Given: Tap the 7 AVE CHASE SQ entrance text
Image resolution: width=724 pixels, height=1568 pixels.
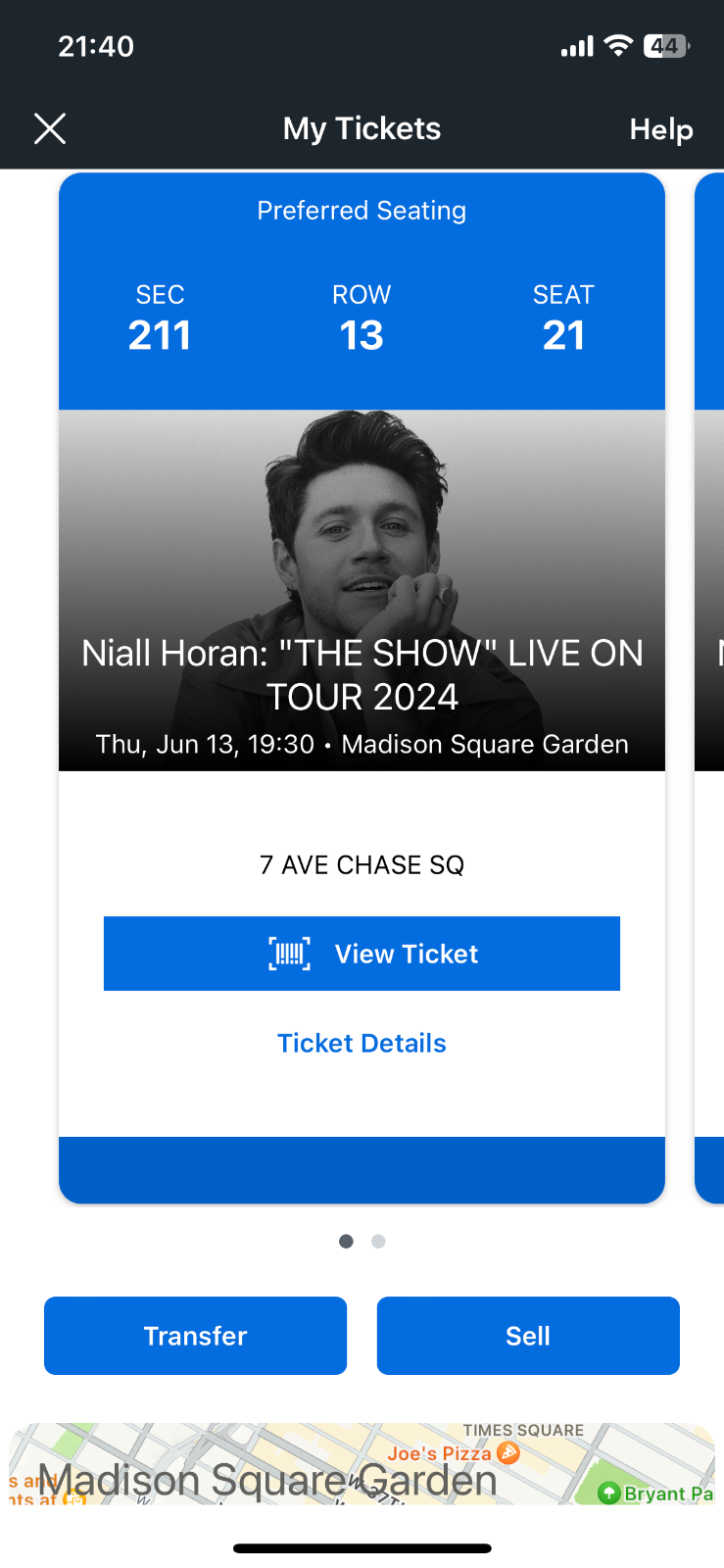Looking at the screenshot, I should [362, 865].
